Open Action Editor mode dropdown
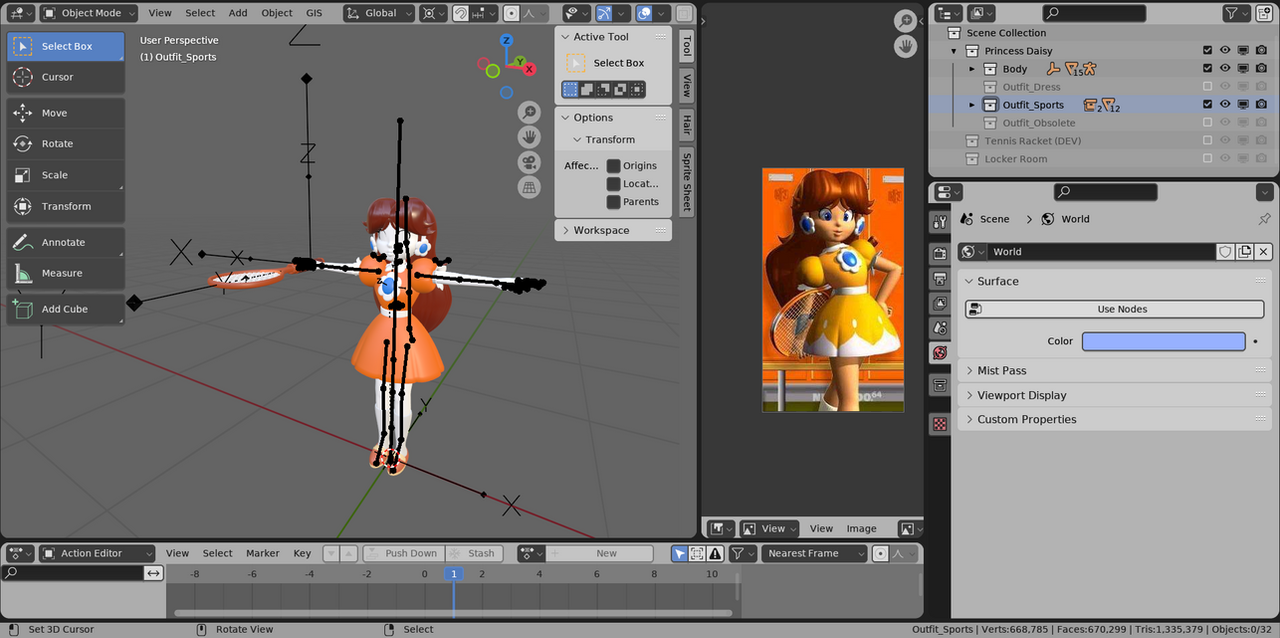The height and width of the screenshot is (638, 1280). [x=97, y=554]
